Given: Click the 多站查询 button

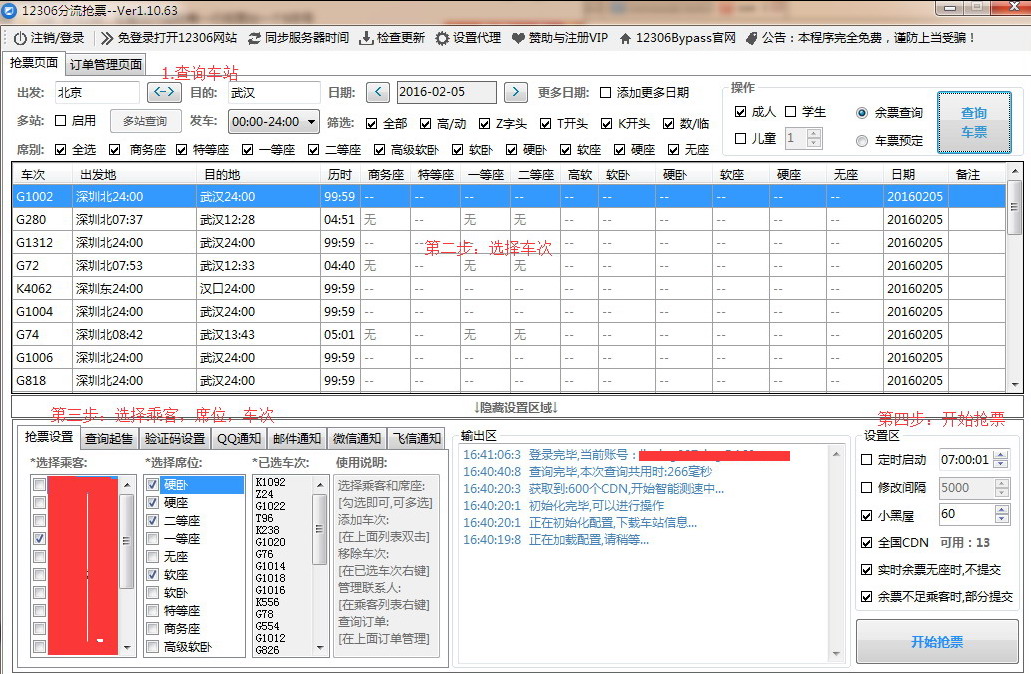Looking at the screenshot, I should (x=145, y=122).
